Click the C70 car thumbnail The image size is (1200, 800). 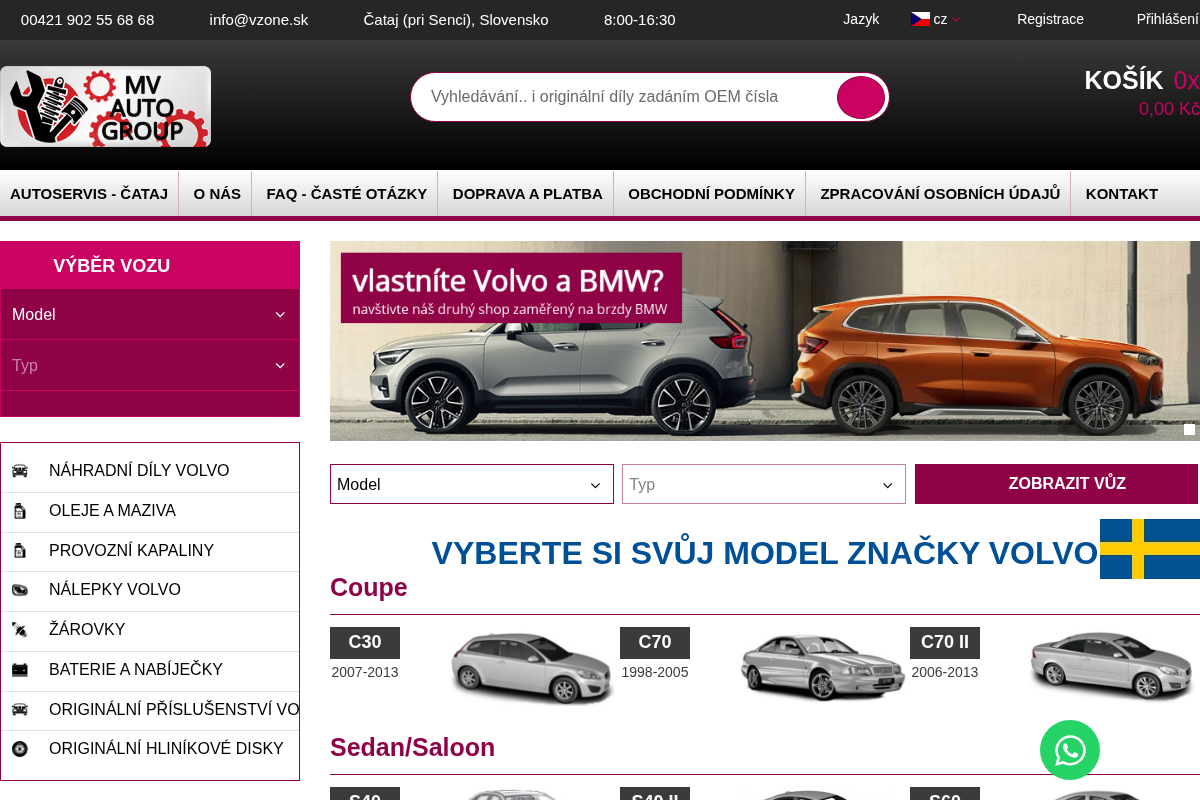(x=821, y=667)
